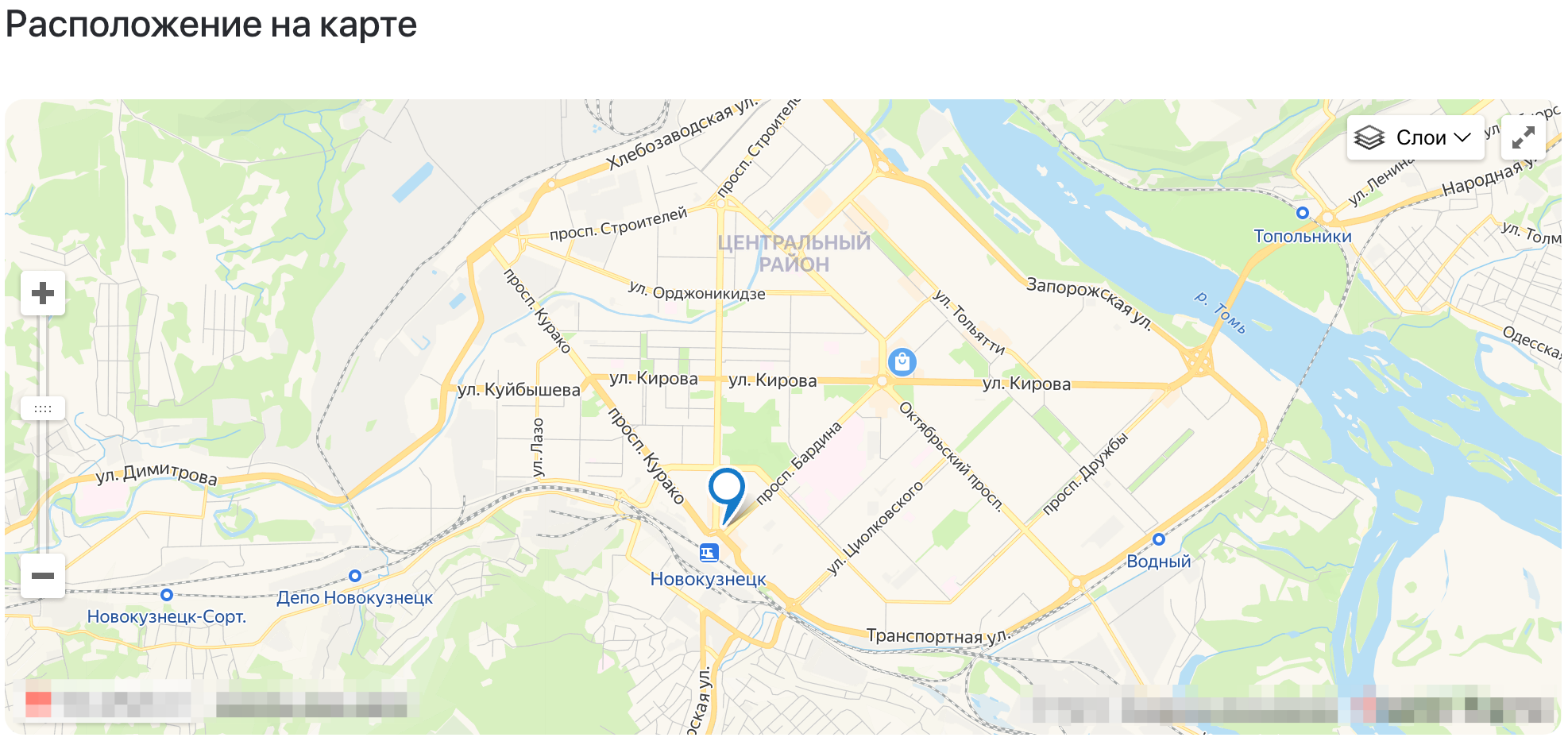The width and height of the screenshot is (1568, 745).
Task: Click the layers stack icon
Action: 1369,137
